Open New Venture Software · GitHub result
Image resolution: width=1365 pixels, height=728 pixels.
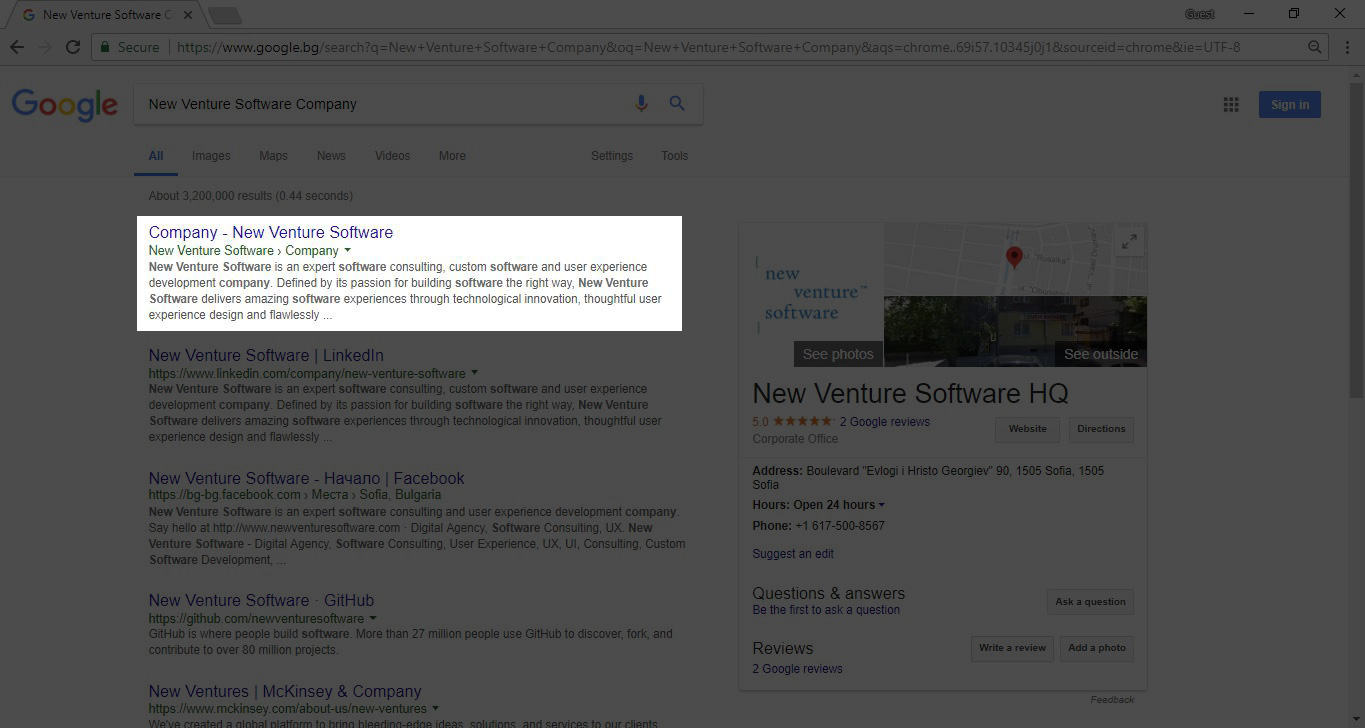(261, 600)
